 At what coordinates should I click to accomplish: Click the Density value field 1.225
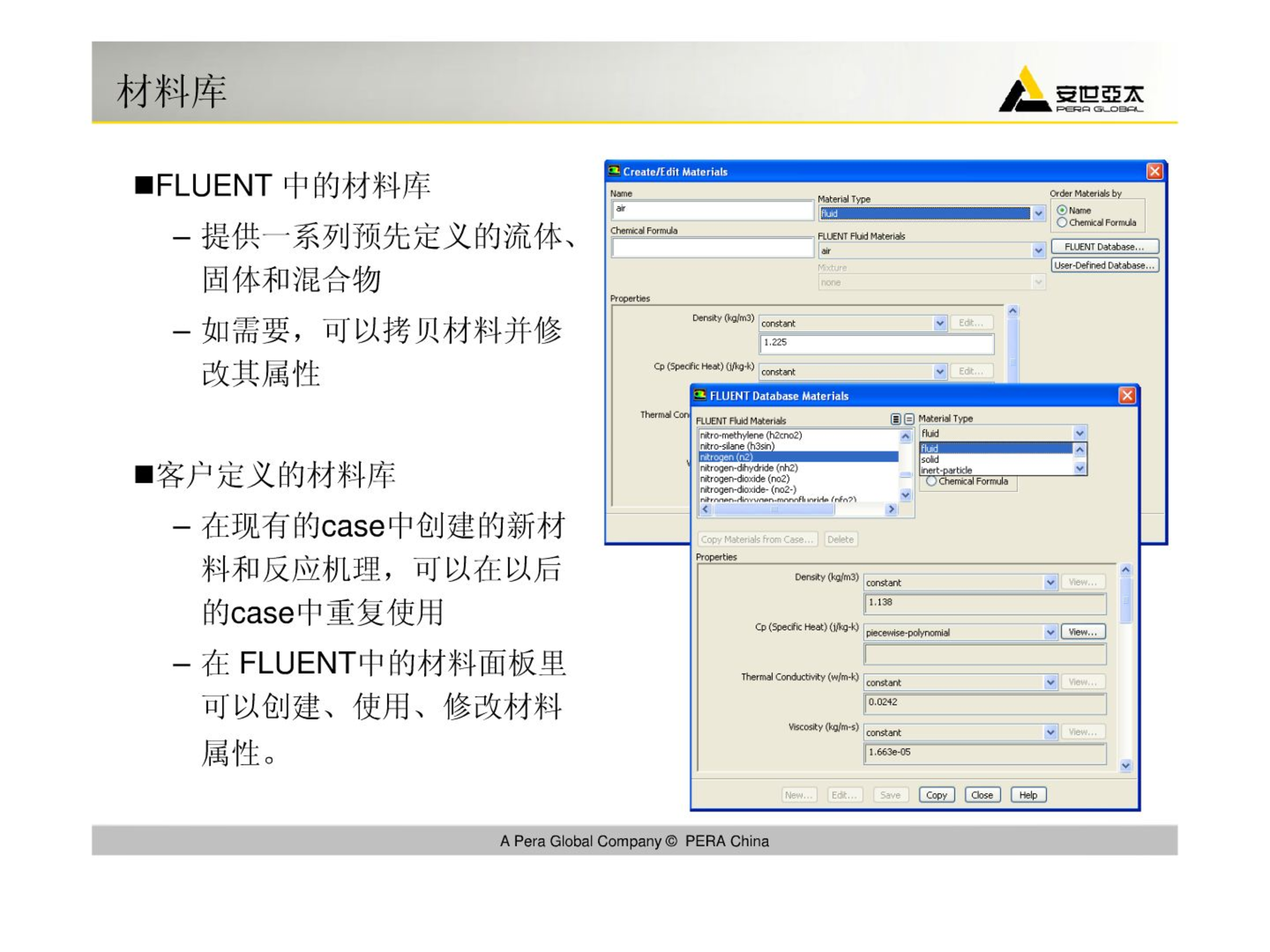[x=876, y=343]
